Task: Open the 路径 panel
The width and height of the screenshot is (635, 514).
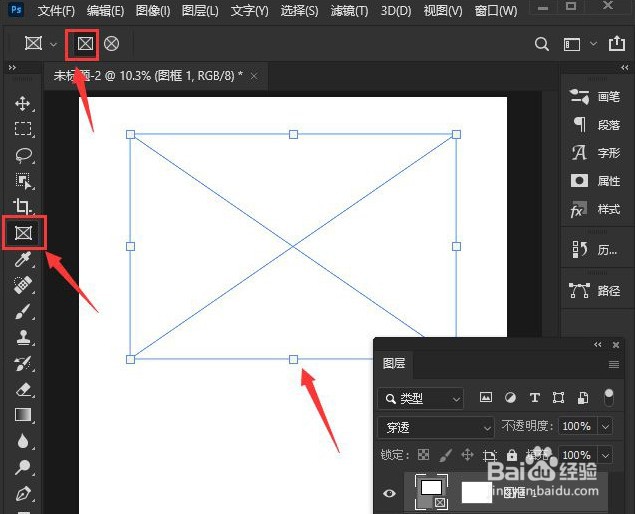Action: pos(595,290)
